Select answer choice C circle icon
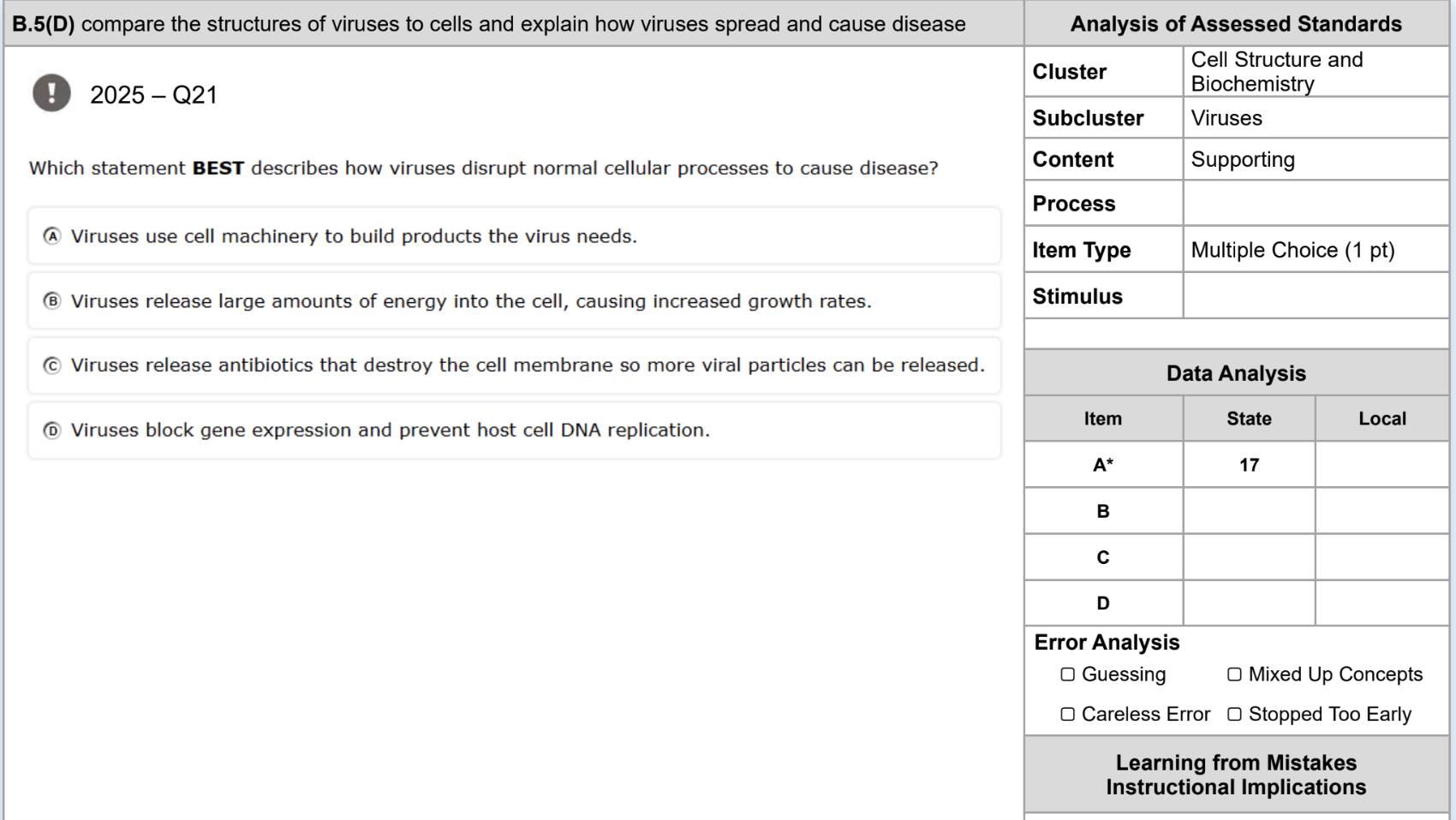Viewport: 1456px width, 820px height. click(52, 365)
